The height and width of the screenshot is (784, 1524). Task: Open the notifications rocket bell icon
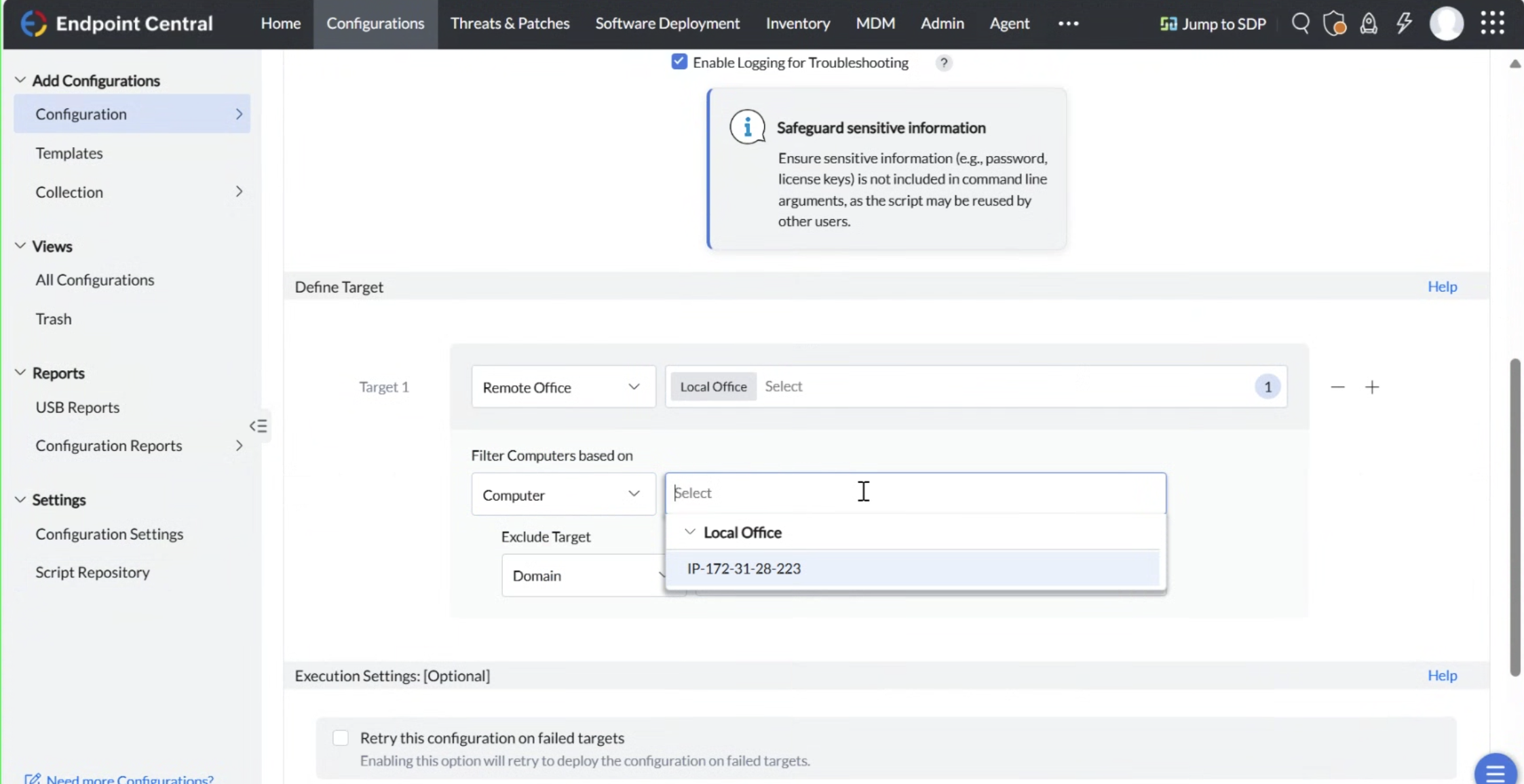(1369, 24)
